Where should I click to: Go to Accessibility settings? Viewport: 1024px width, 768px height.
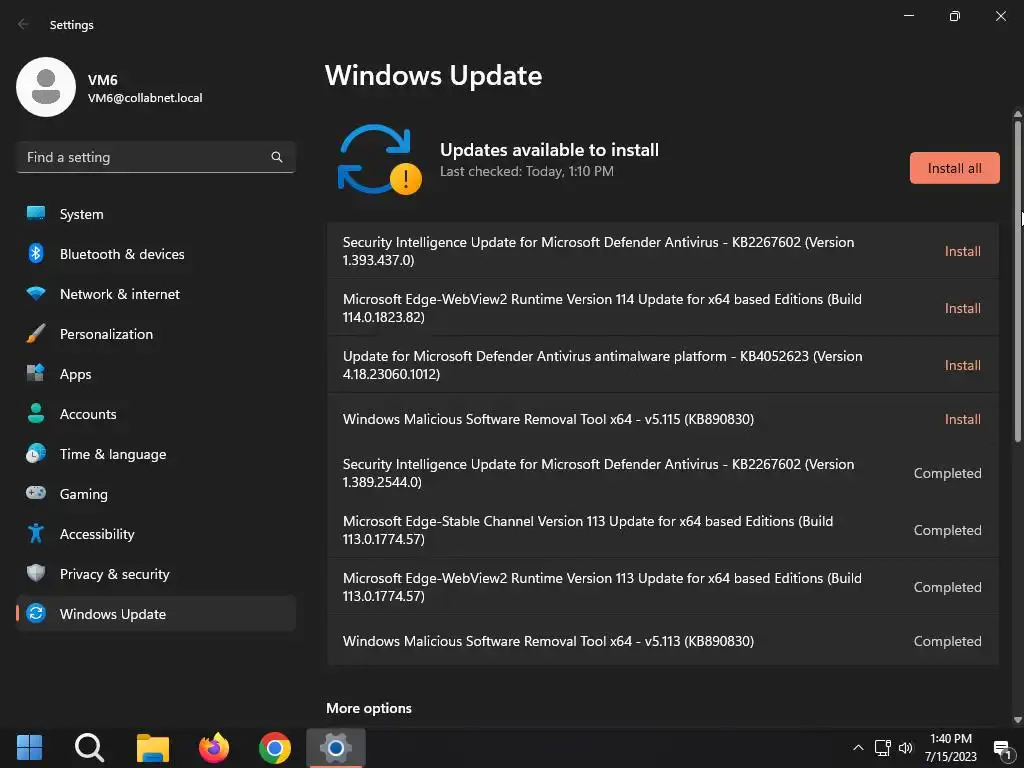[x=155, y=534]
